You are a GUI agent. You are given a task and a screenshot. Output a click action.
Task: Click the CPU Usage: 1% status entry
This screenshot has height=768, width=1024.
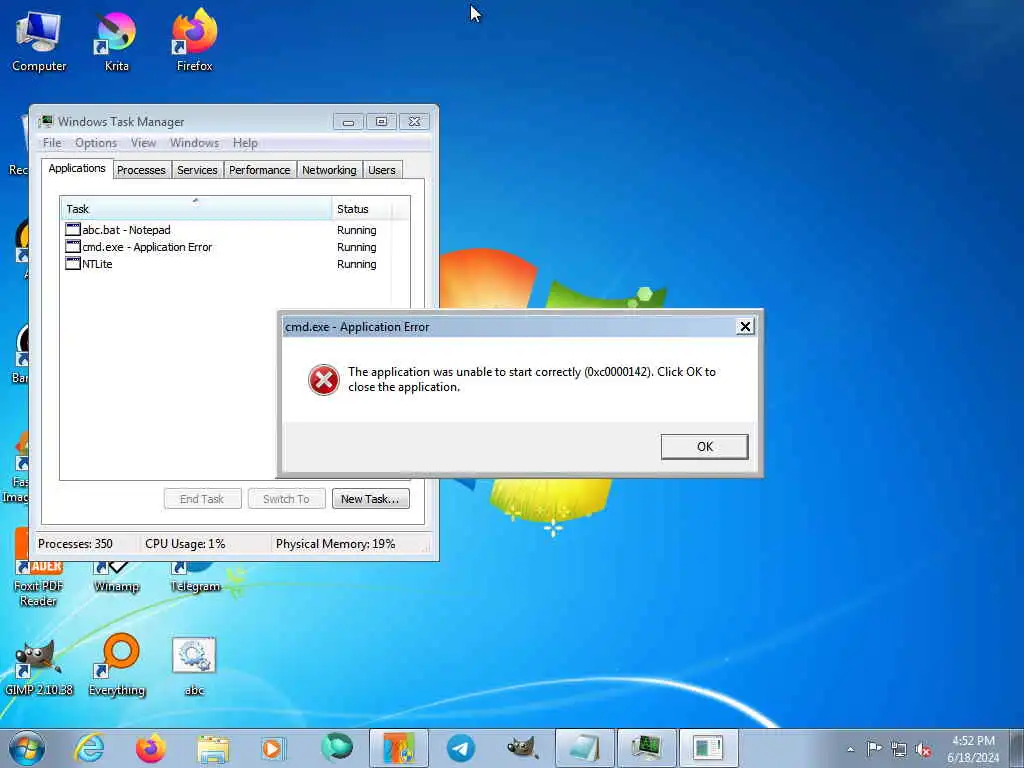tap(185, 543)
